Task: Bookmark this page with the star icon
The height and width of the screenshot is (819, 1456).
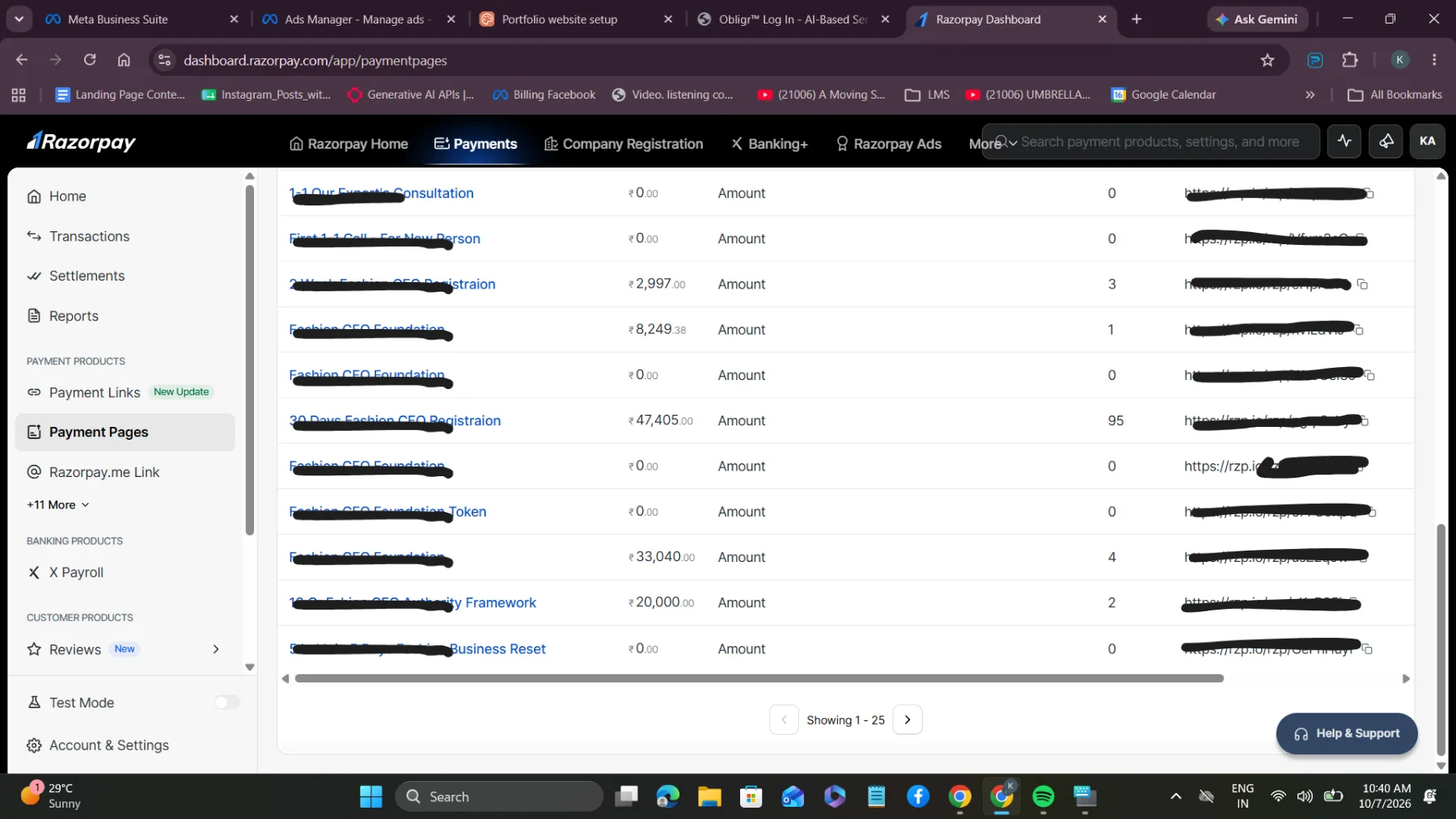Action: coord(1268,61)
